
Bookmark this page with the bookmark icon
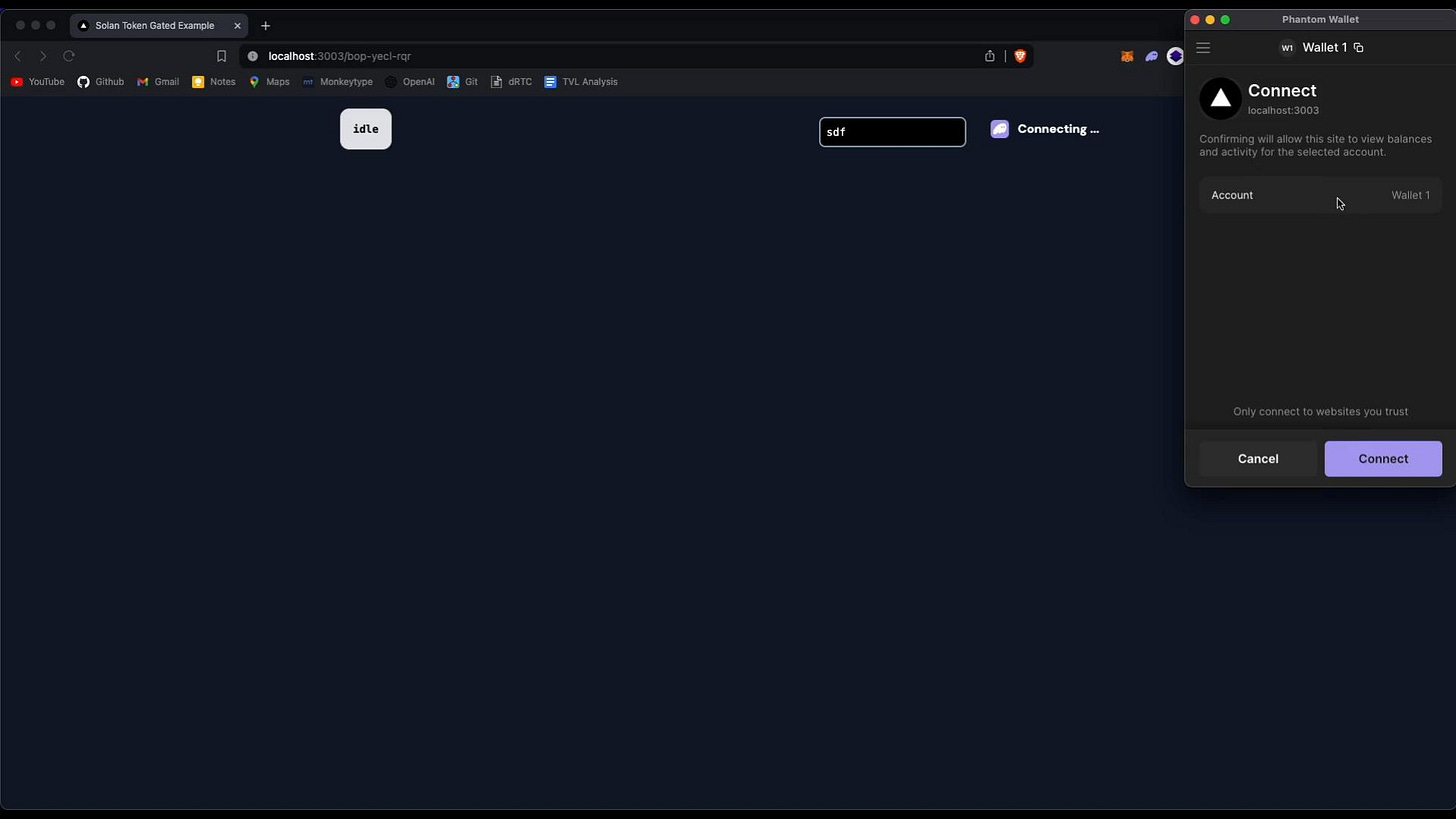(221, 56)
